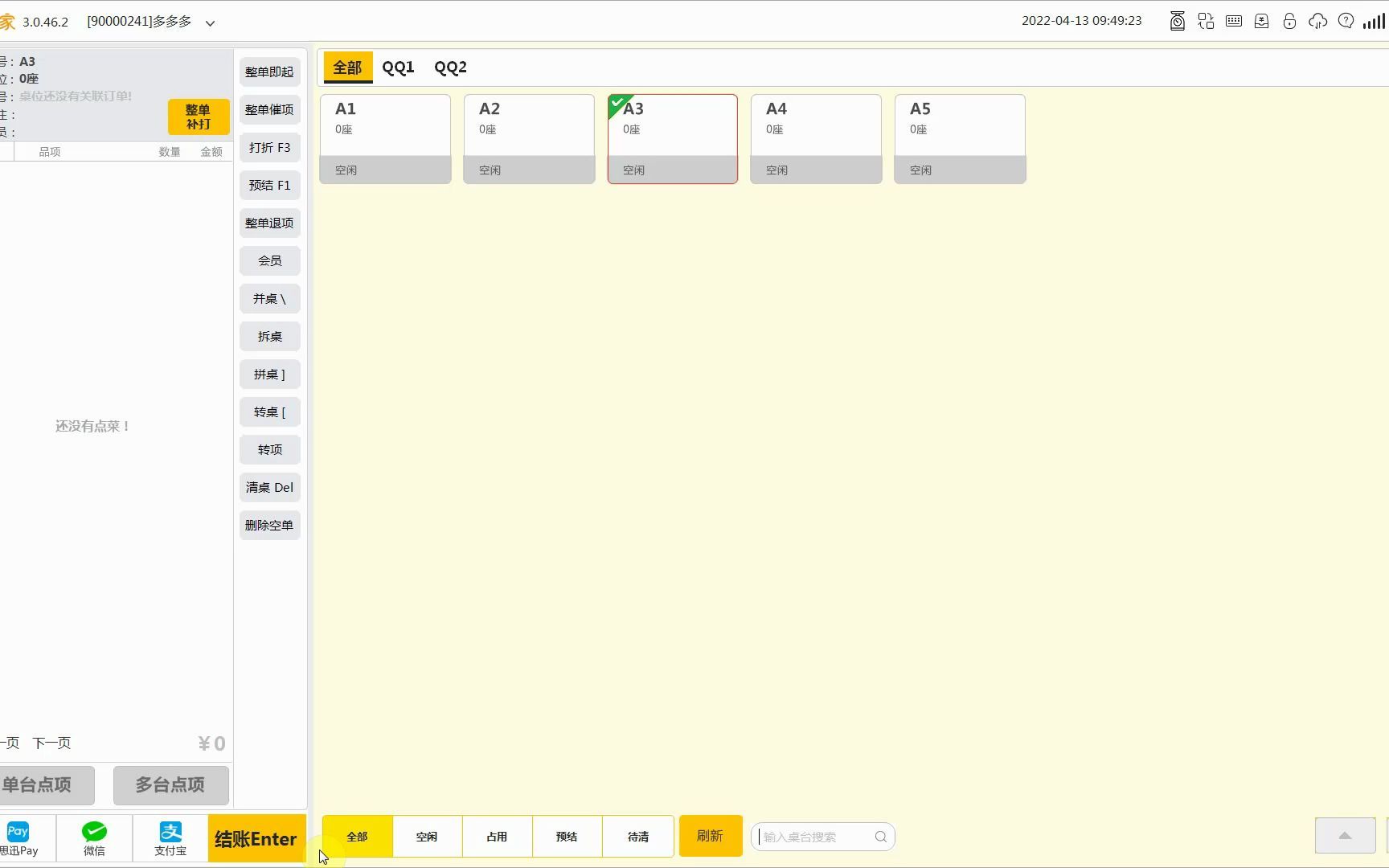Switch to the QQ1 area tab
The height and width of the screenshot is (868, 1389).
coord(398,68)
